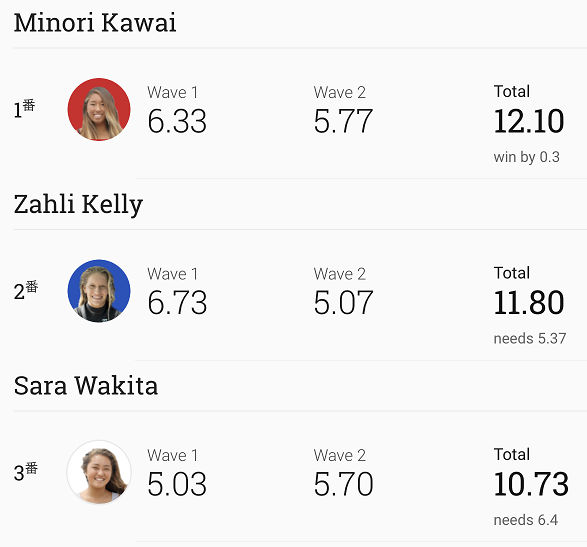Viewport: 587px width, 547px height.
Task: Click the 'needs 5.37' label
Action: (529, 338)
